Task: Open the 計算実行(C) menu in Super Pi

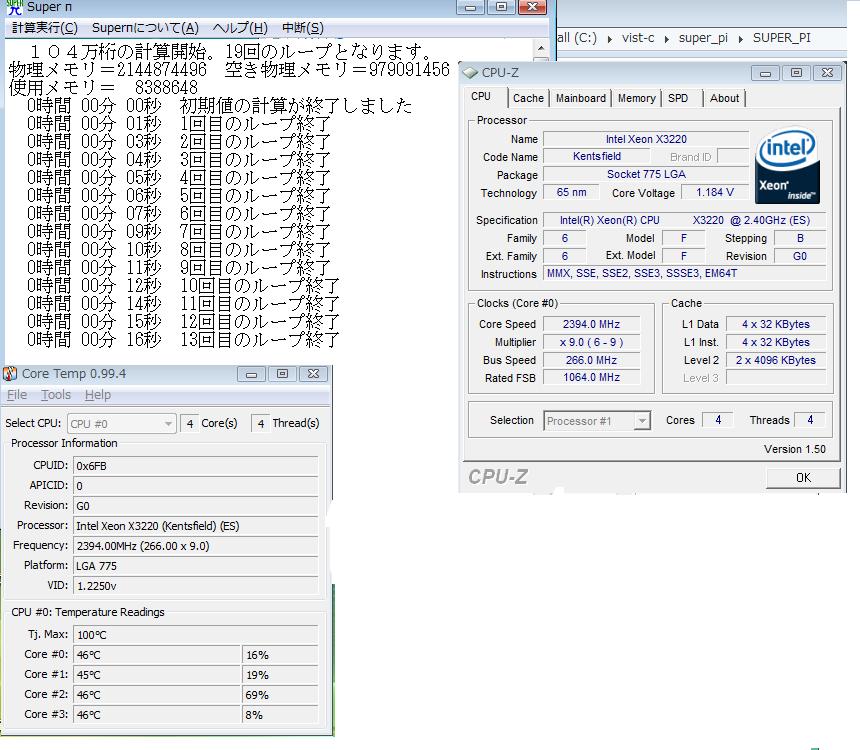Action: point(45,28)
